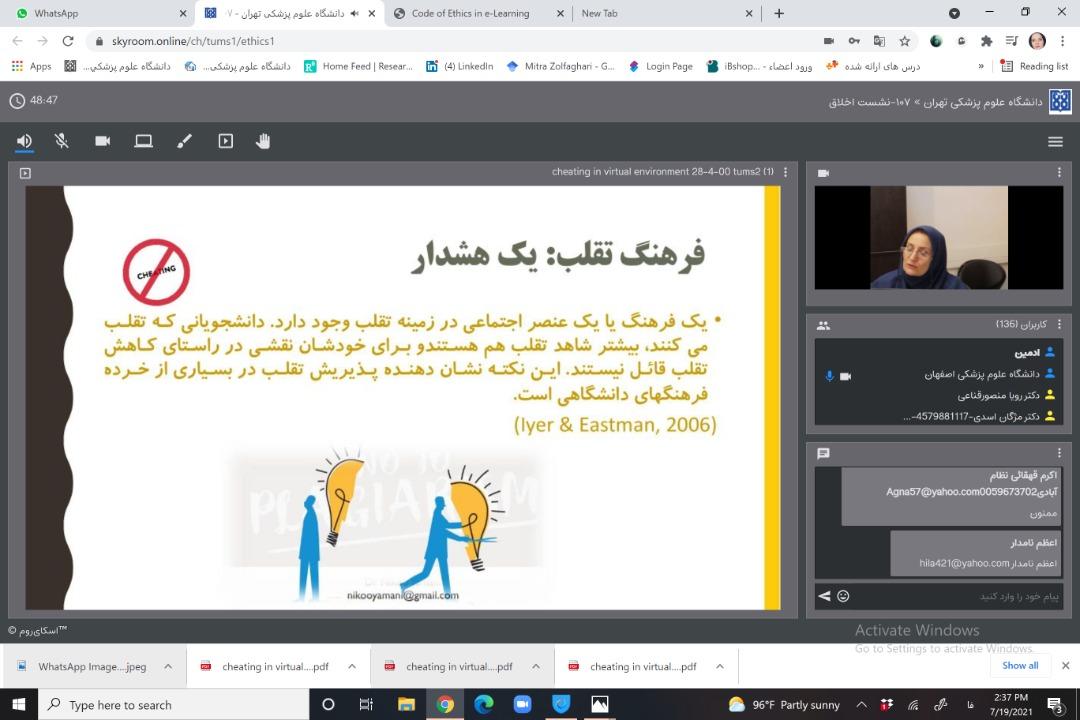Viewport: 1080px width, 720px height.
Task: Select the whiteboard pen tool icon
Action: tap(184, 141)
